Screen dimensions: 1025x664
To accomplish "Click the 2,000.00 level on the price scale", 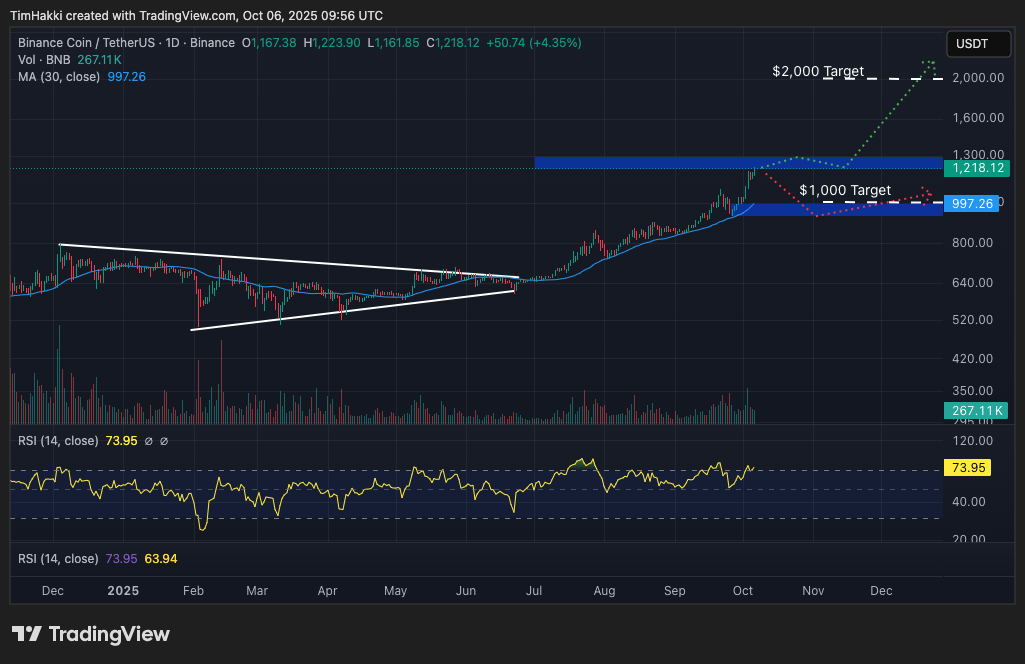I will pyautogui.click(x=977, y=78).
